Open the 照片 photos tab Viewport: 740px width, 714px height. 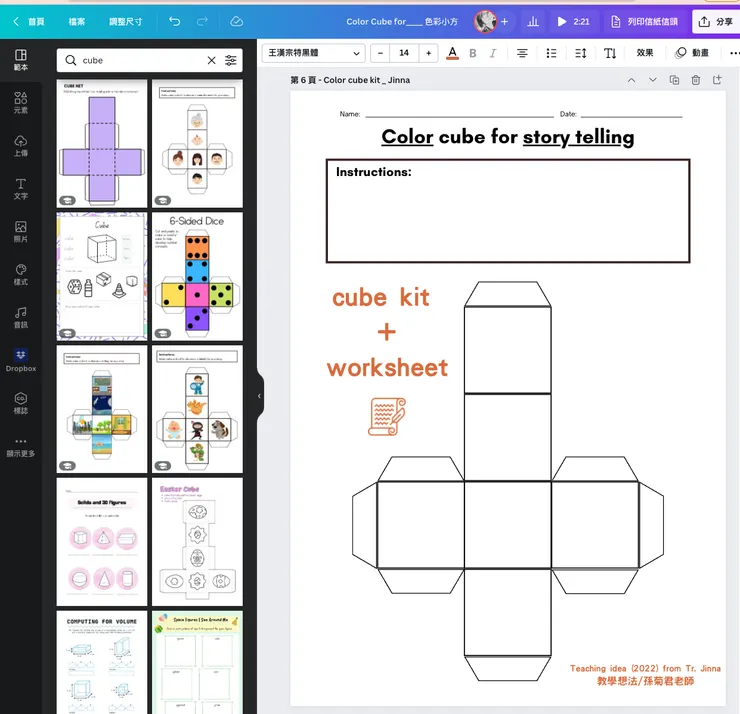coord(21,232)
